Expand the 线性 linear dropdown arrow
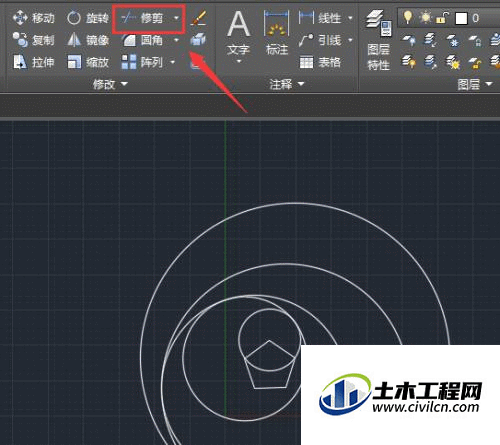500x445 pixels. pos(350,18)
